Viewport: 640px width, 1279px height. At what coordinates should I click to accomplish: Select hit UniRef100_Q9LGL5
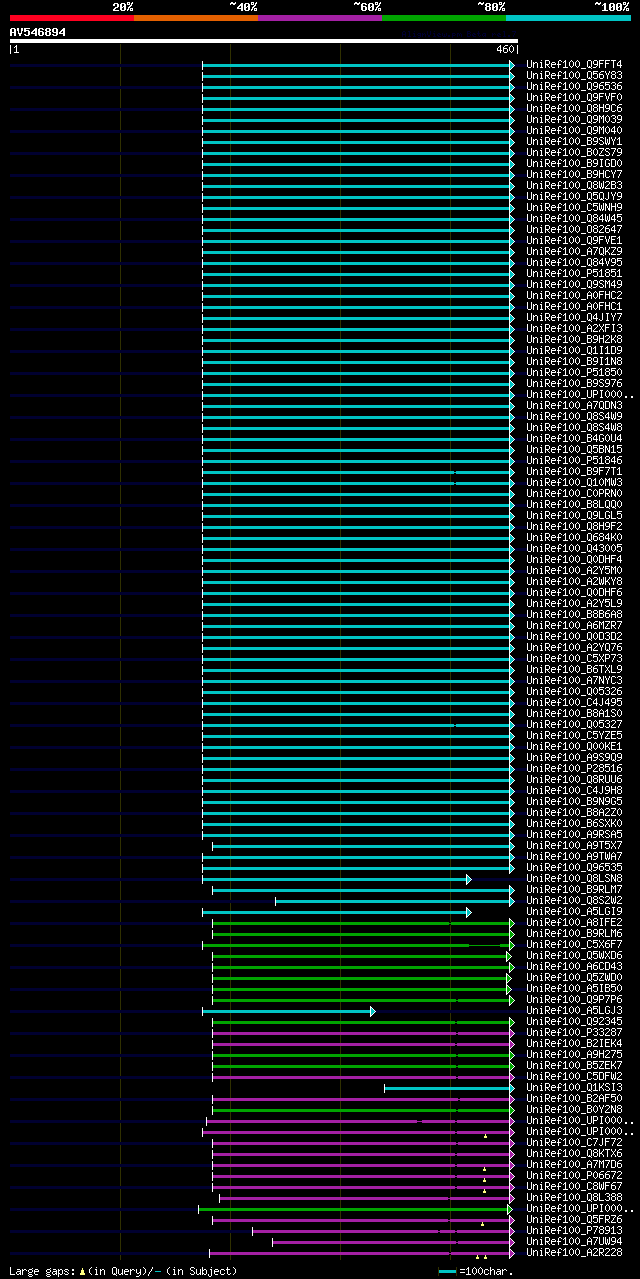tap(574, 515)
